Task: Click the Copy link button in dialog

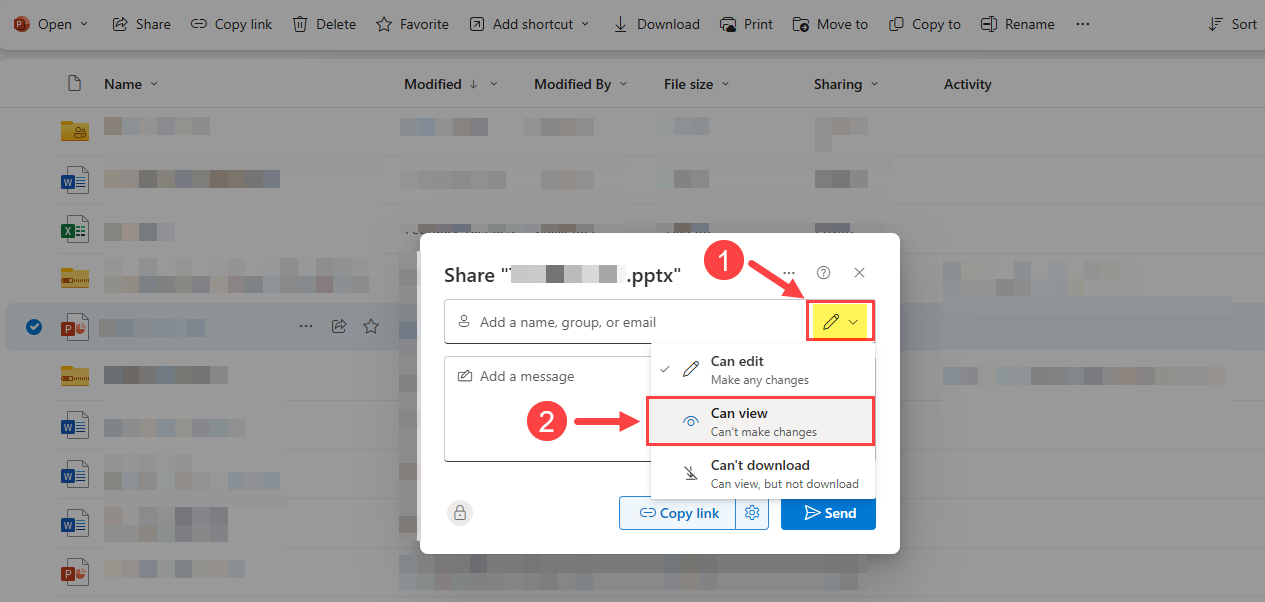Action: pos(678,513)
